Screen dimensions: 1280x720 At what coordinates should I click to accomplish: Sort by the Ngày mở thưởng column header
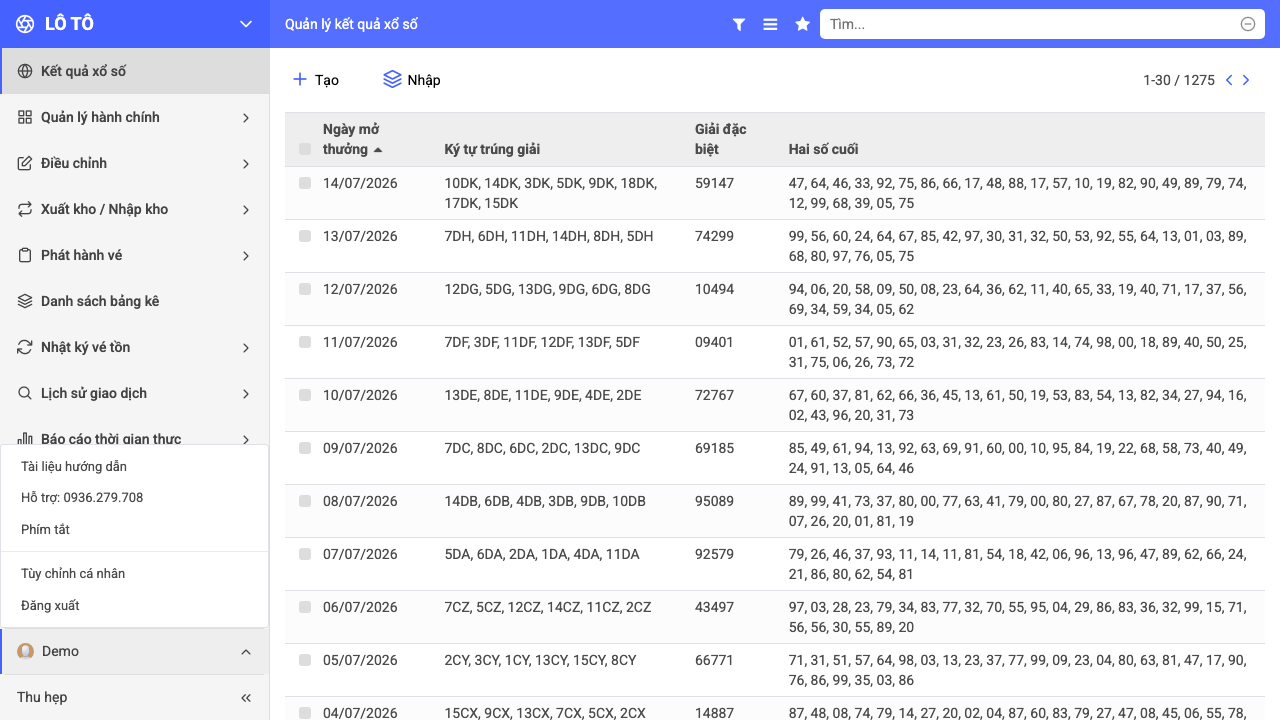click(x=352, y=139)
